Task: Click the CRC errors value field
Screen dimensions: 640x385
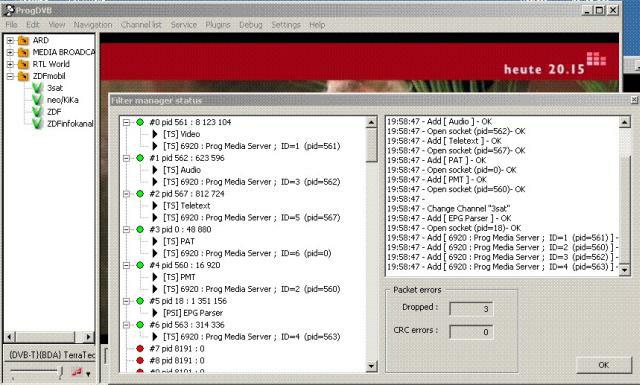Action: coord(471,332)
